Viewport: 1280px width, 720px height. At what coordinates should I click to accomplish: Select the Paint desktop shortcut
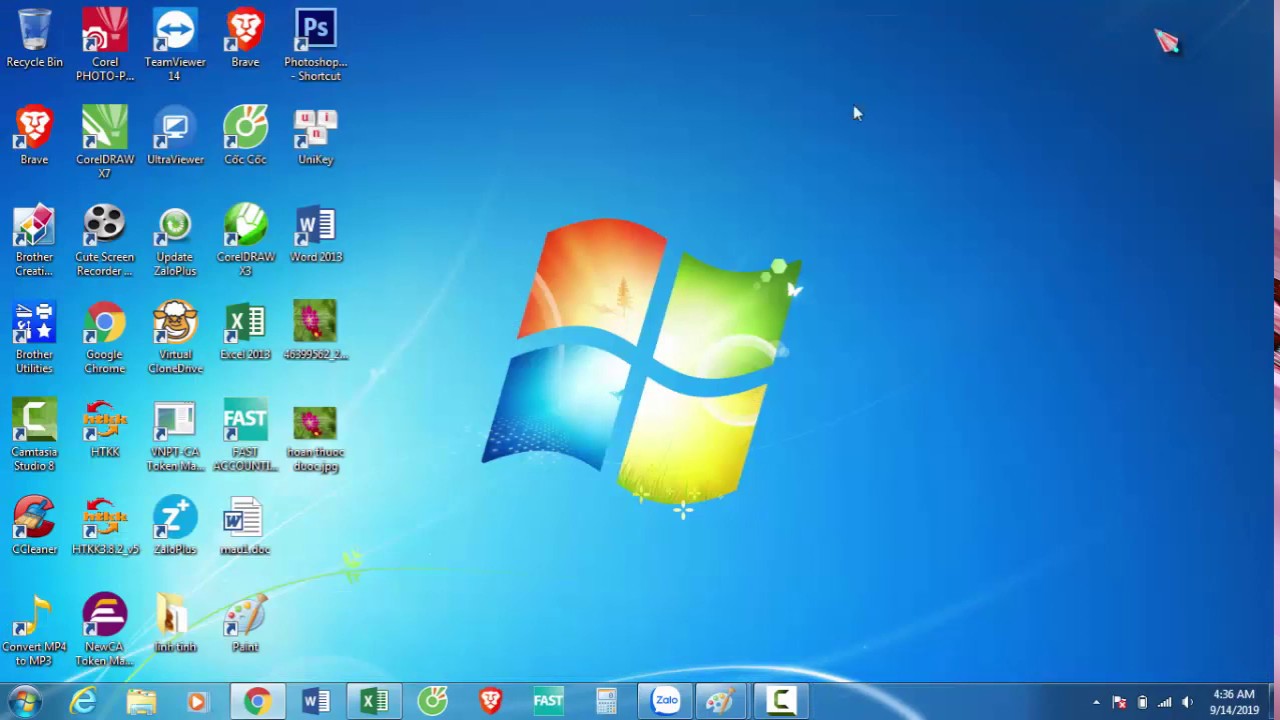245,623
